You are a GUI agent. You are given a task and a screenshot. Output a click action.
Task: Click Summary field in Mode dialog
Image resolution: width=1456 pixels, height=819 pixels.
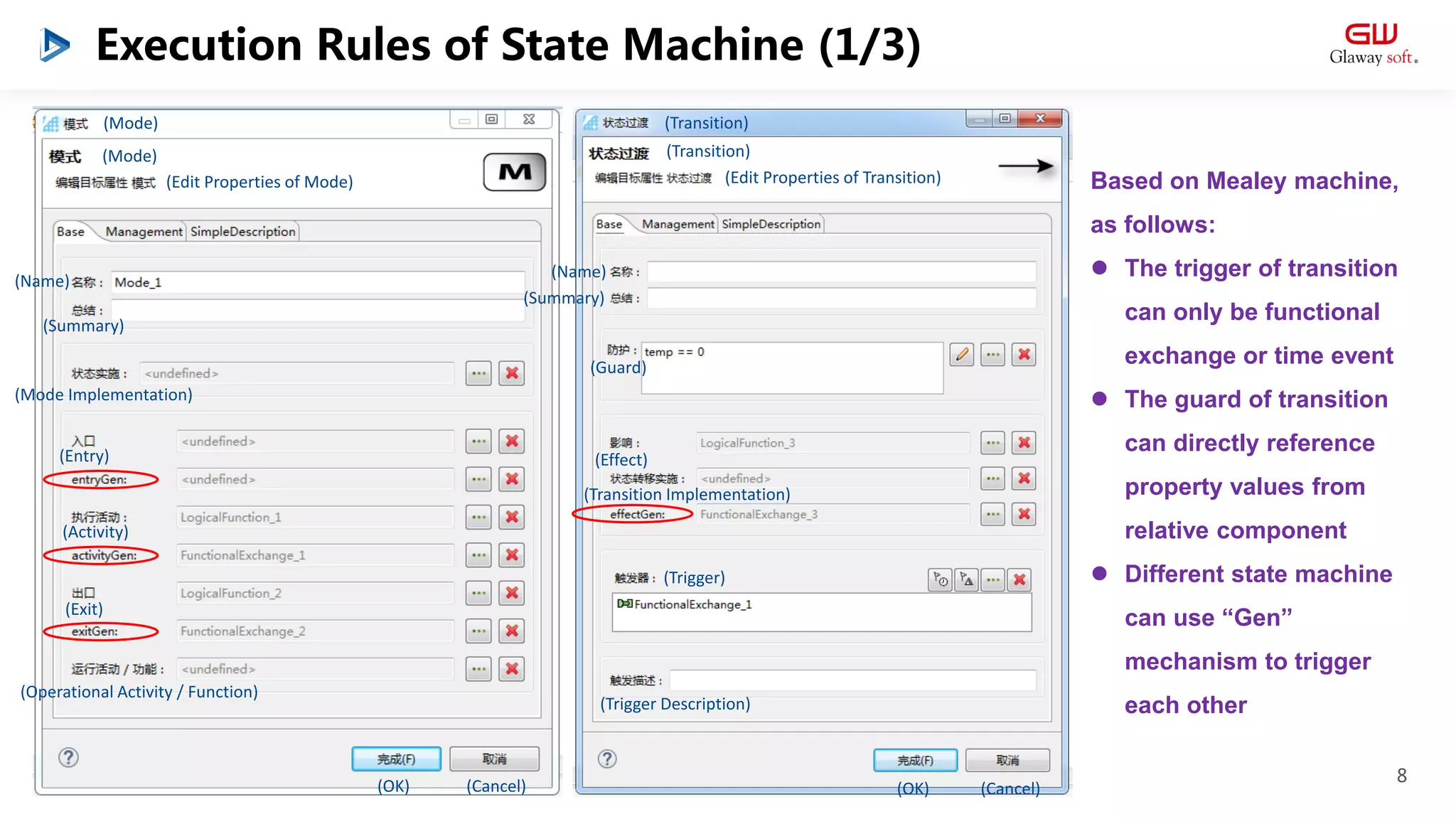(x=318, y=311)
